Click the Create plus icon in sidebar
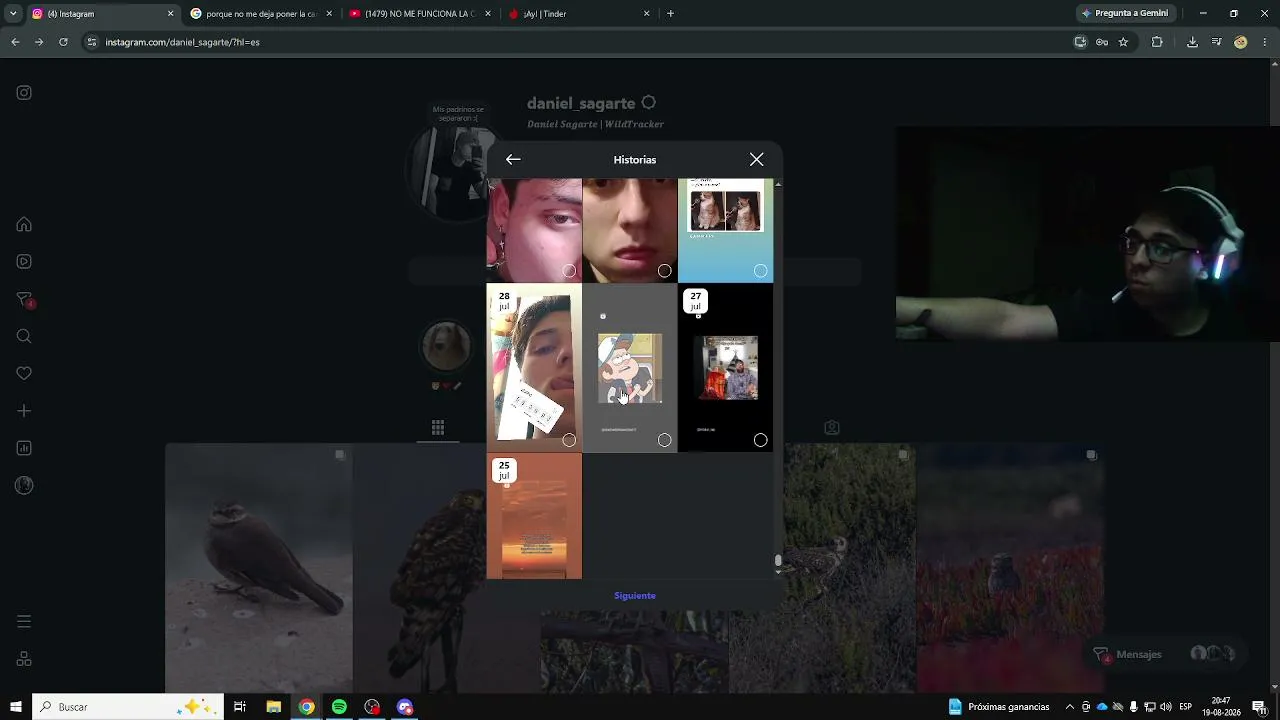This screenshot has width=1280, height=720. pos(24,411)
